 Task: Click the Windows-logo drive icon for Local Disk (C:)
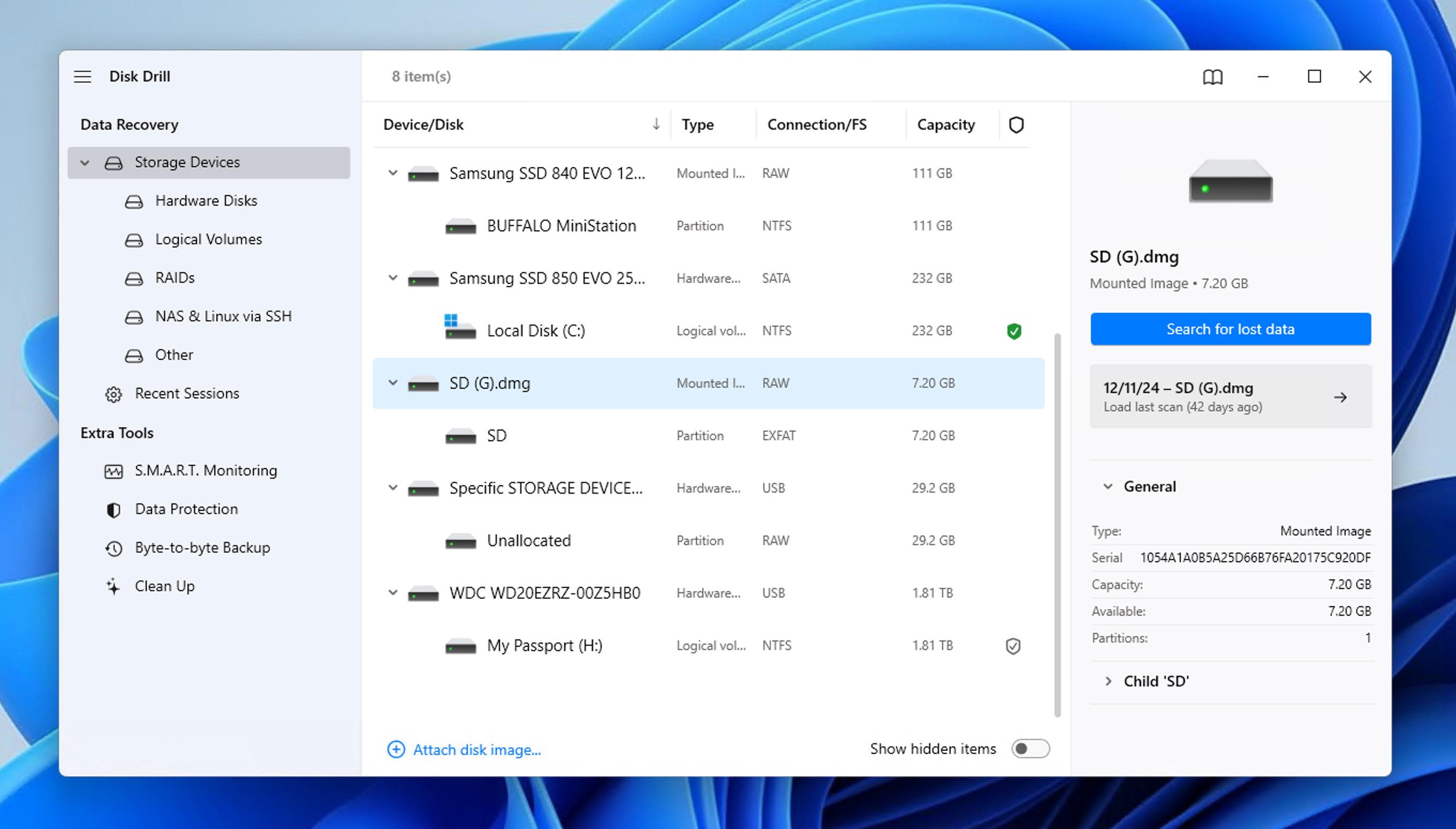point(460,327)
